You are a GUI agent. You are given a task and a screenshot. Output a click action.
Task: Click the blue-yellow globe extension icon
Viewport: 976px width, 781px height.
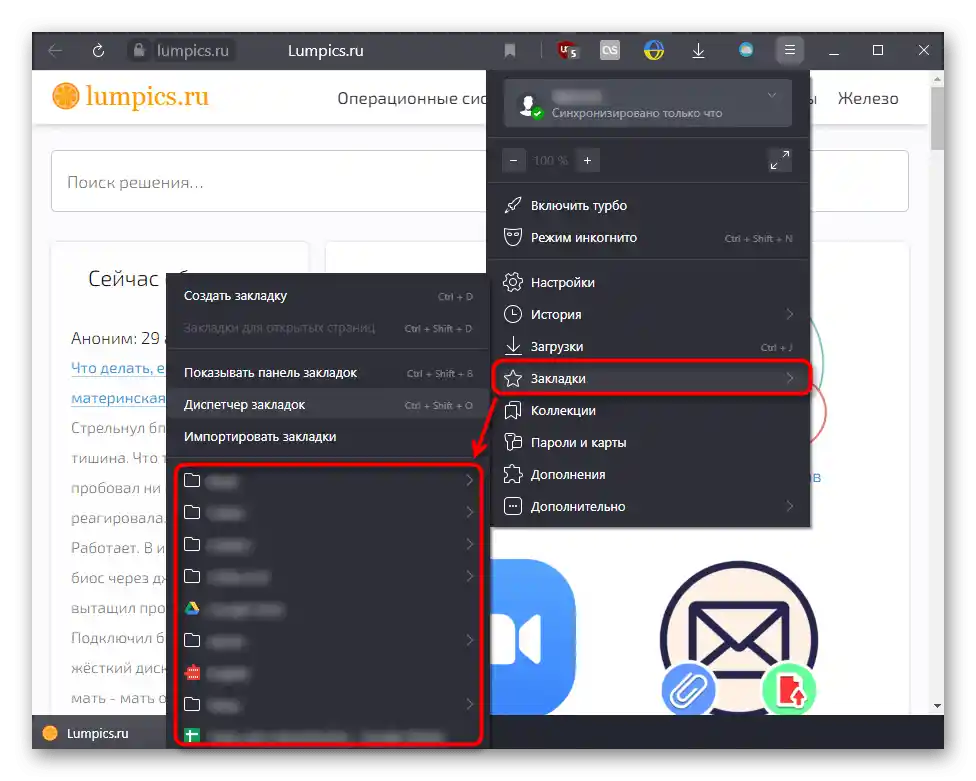coord(654,50)
